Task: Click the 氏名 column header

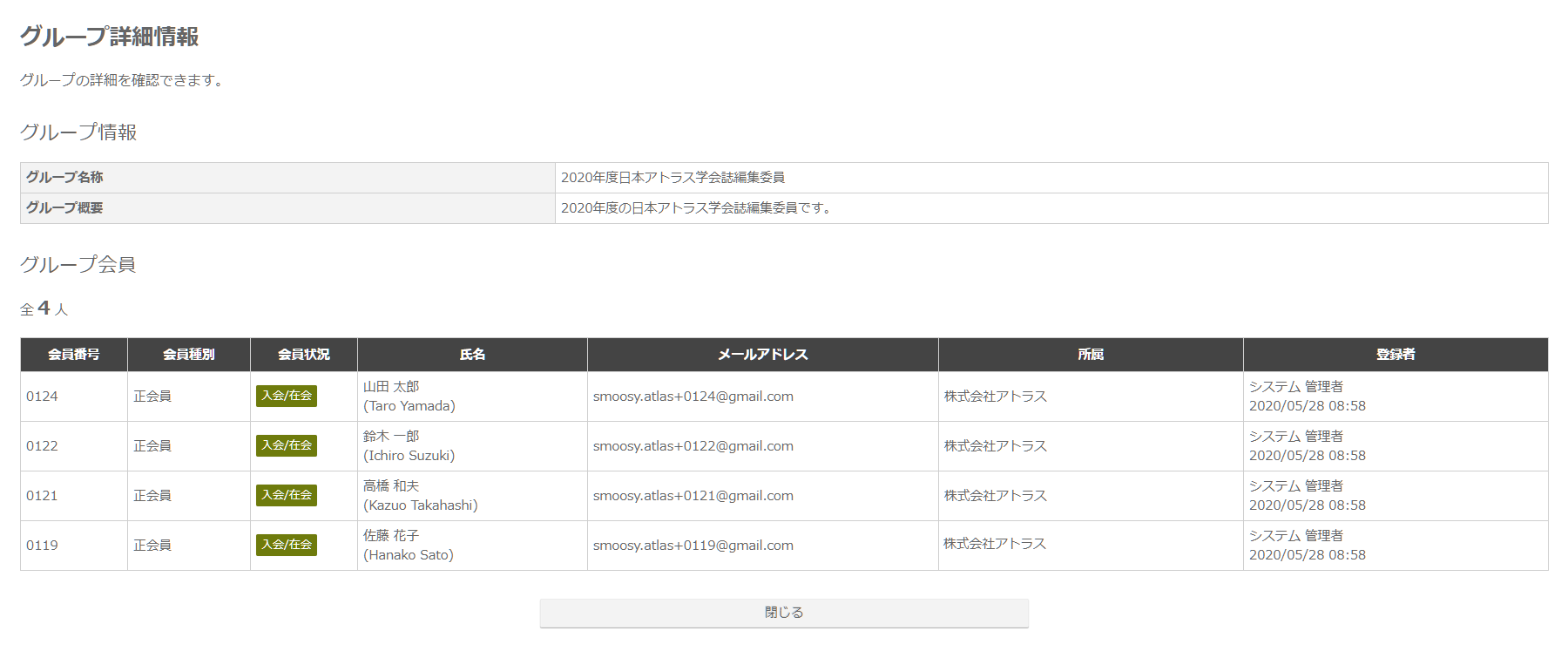Action: tap(472, 355)
